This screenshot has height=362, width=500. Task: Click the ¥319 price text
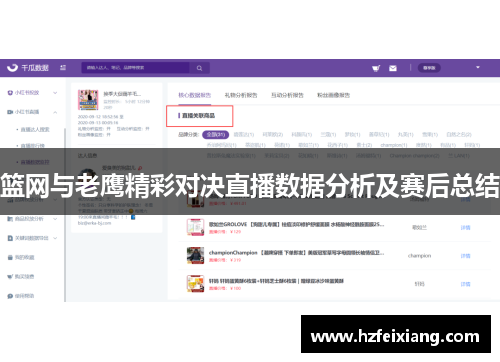click(x=236, y=260)
